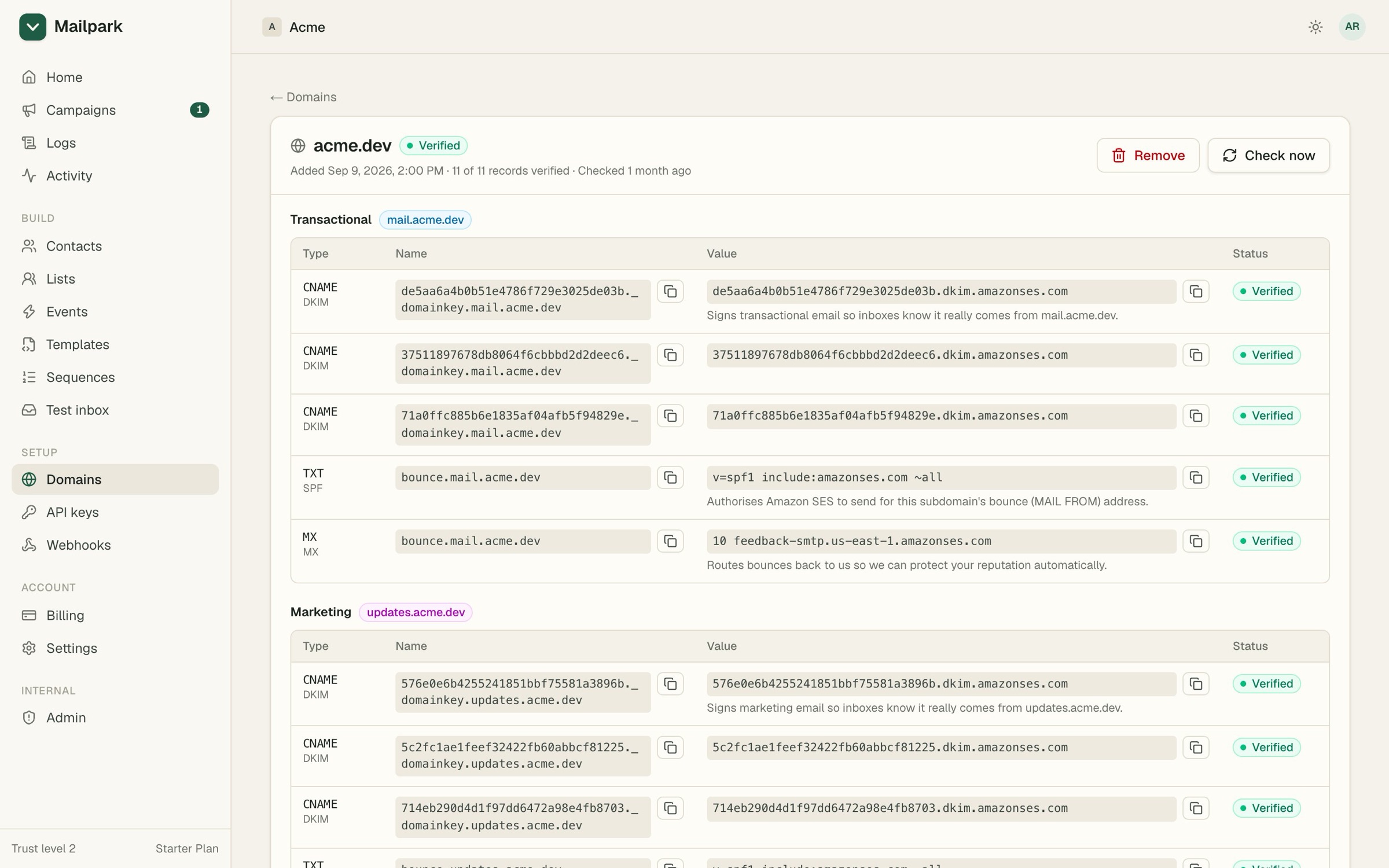Copy name of de5aa6a4 DKIM record
The image size is (1389, 868).
pyautogui.click(x=670, y=291)
